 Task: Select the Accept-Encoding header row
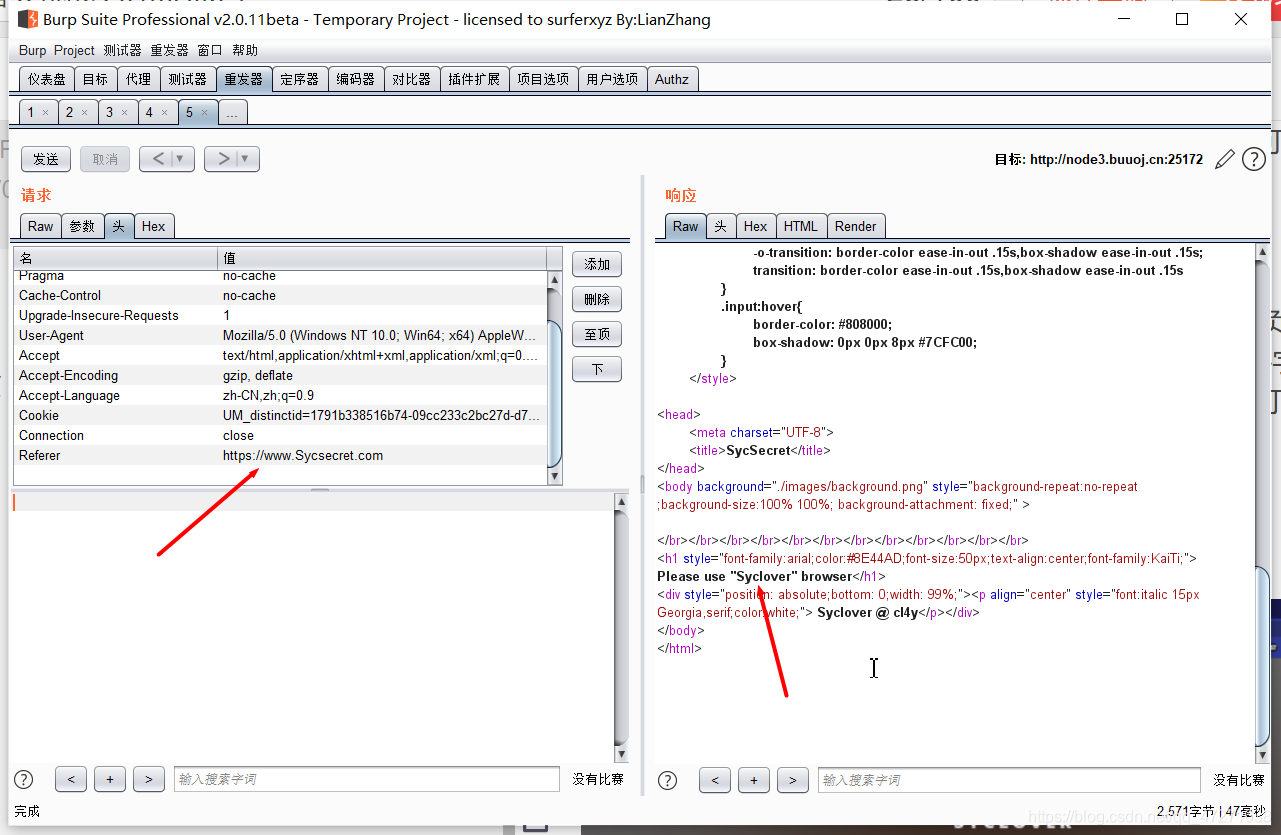(281, 376)
